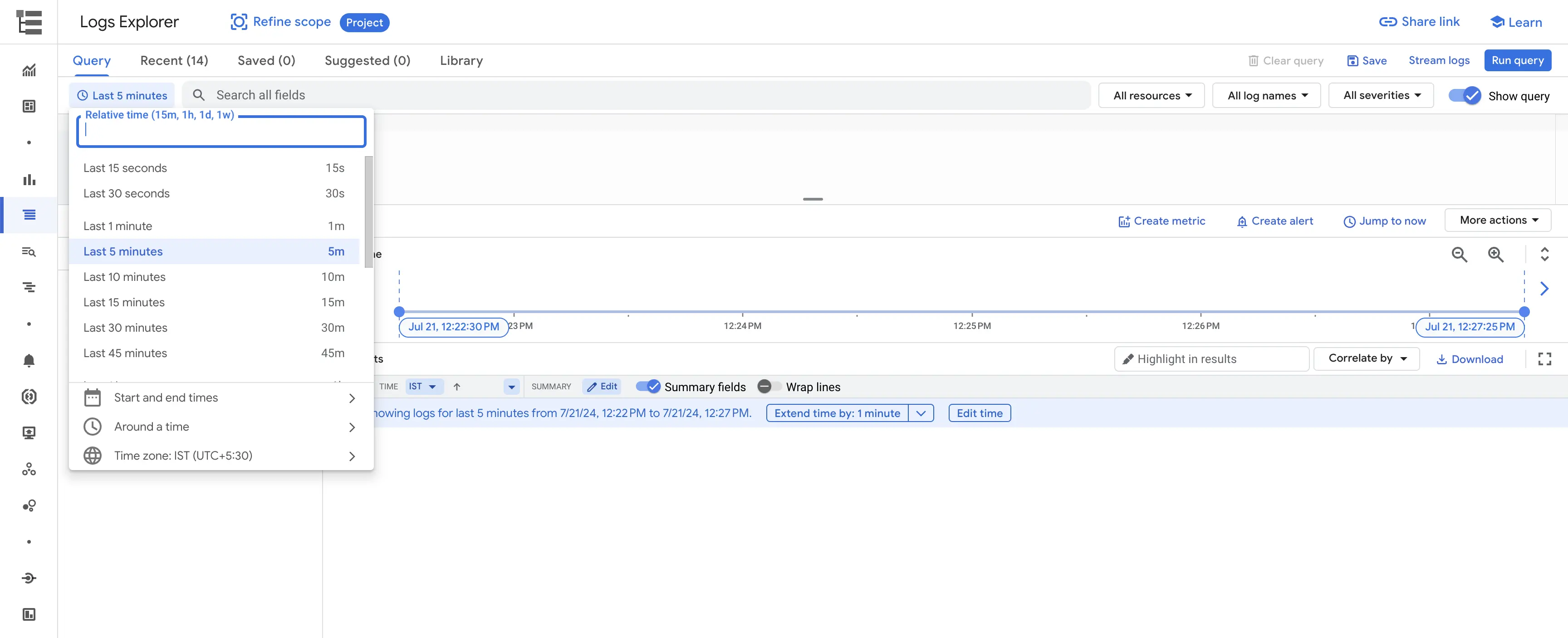The width and height of the screenshot is (1568, 638).
Task: Click the Run query button
Action: click(1517, 60)
